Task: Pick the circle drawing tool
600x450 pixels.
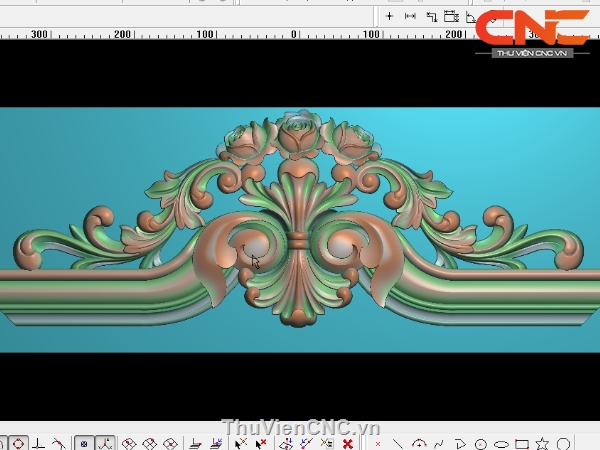Action: coord(481,443)
